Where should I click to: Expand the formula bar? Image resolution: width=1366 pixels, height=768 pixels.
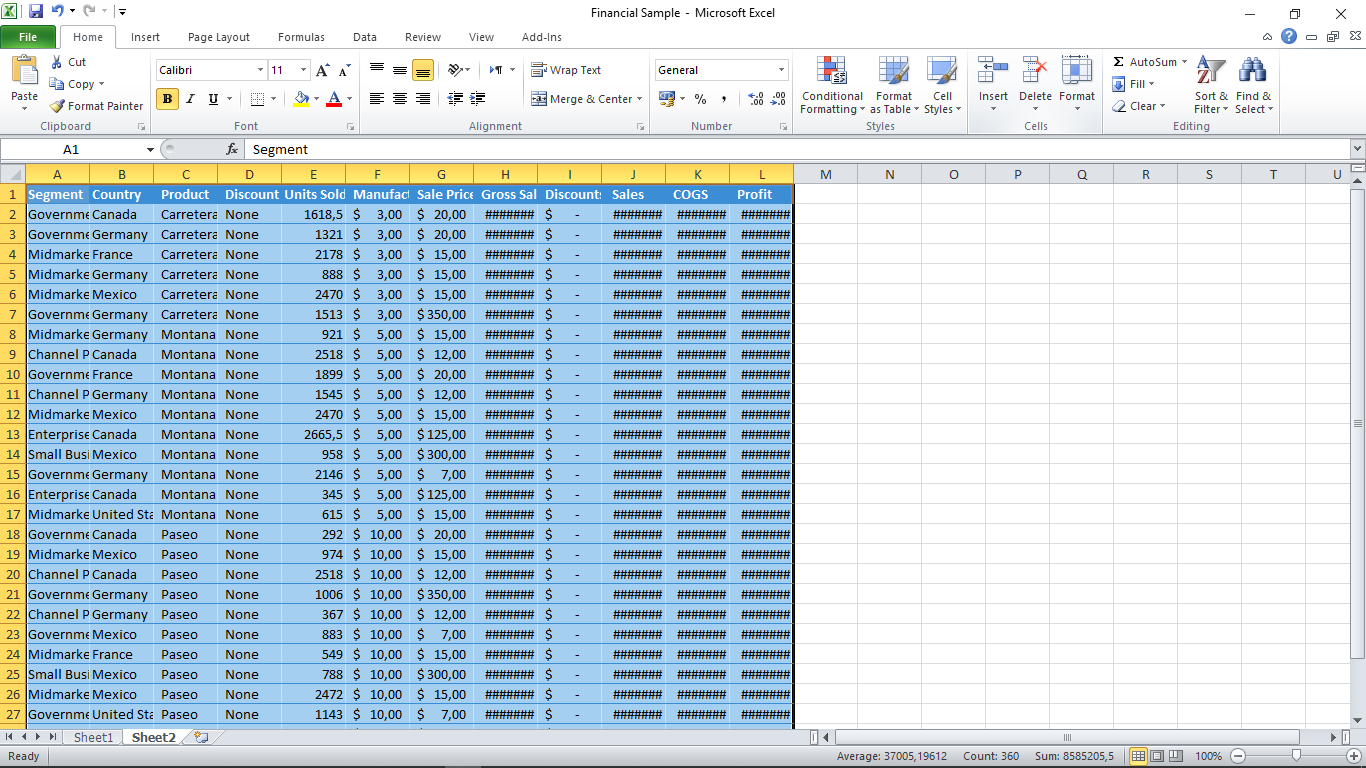[x=1357, y=149]
